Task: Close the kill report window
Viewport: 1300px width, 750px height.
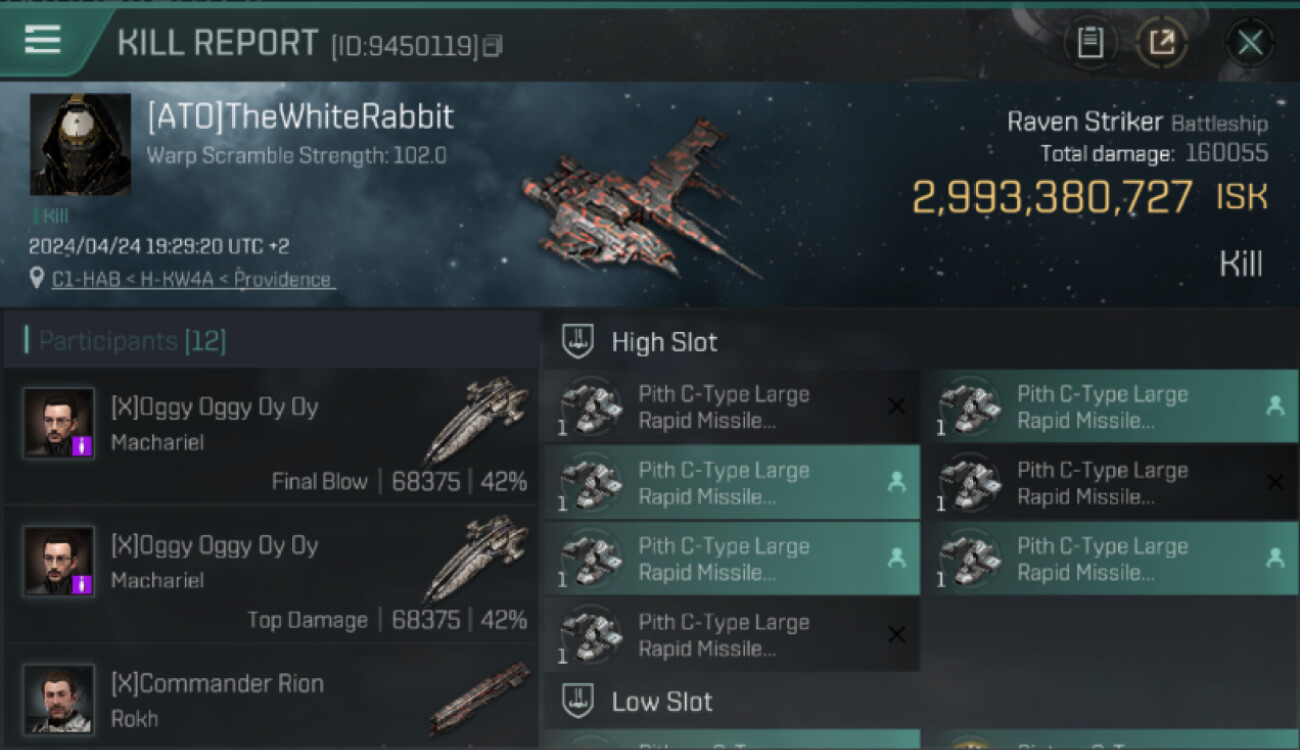Action: pyautogui.click(x=1249, y=43)
